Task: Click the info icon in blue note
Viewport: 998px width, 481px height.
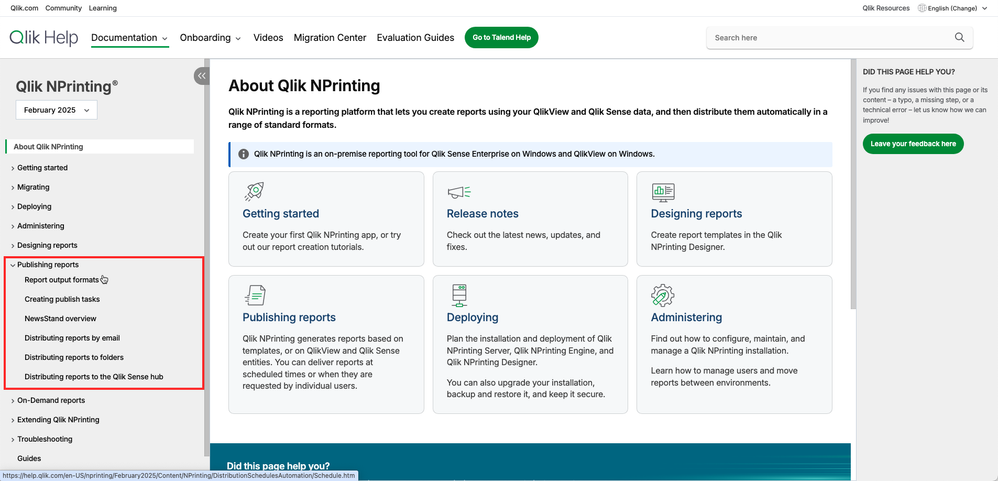Action: [x=243, y=154]
